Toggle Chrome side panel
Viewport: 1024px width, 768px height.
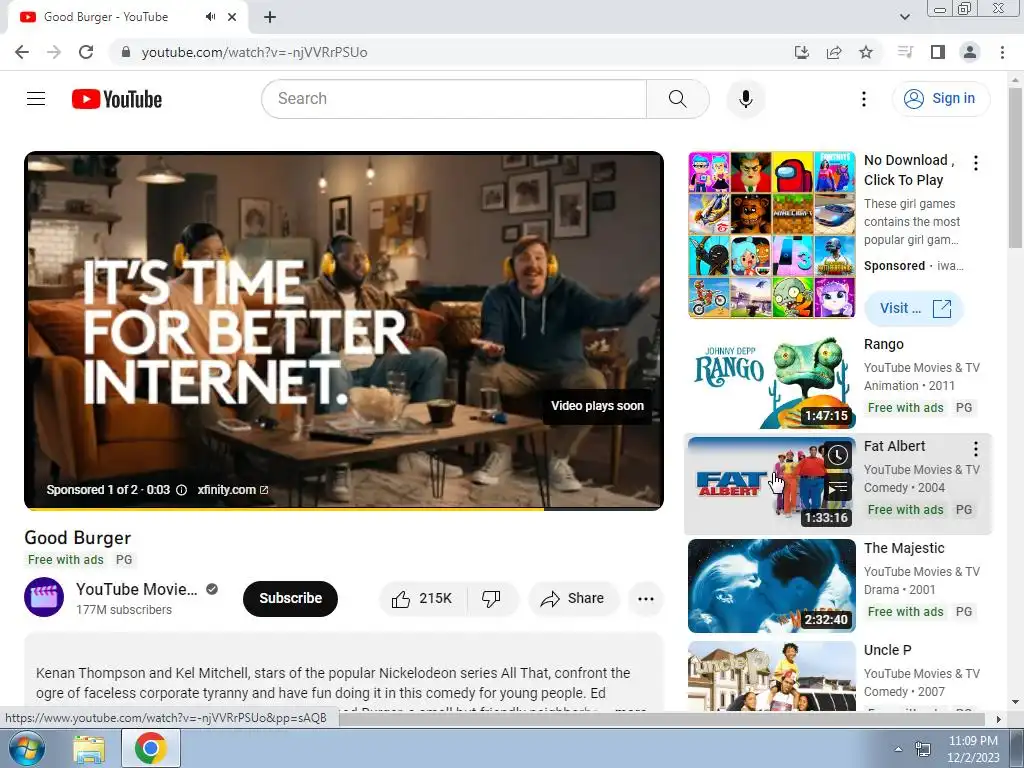point(938,52)
